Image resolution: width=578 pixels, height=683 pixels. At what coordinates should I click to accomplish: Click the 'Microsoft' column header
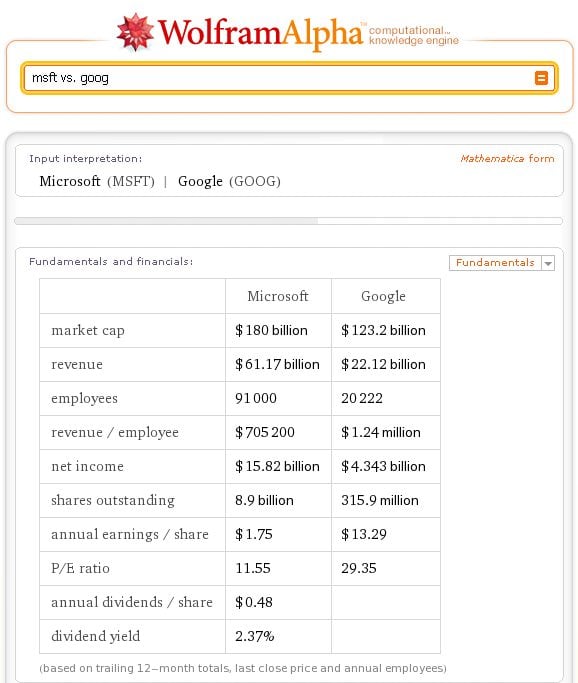tap(278, 296)
